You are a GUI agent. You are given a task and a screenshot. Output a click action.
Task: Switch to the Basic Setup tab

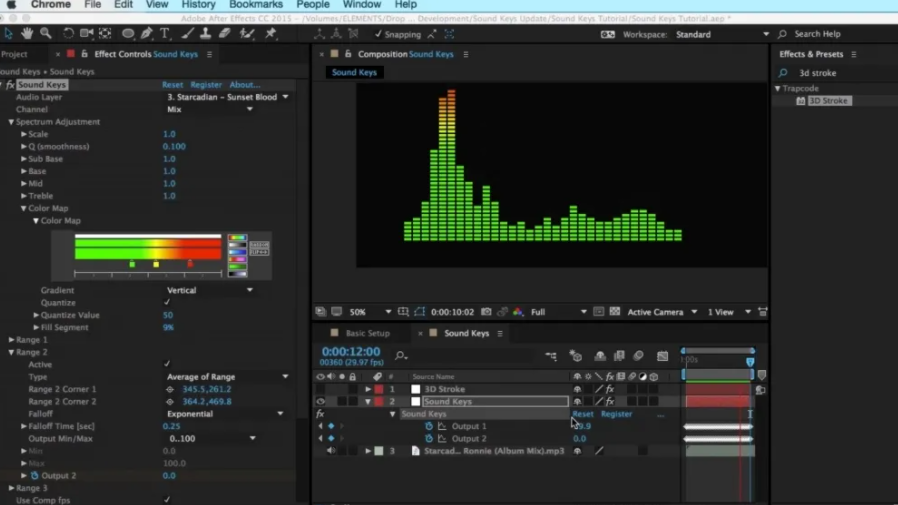(367, 333)
